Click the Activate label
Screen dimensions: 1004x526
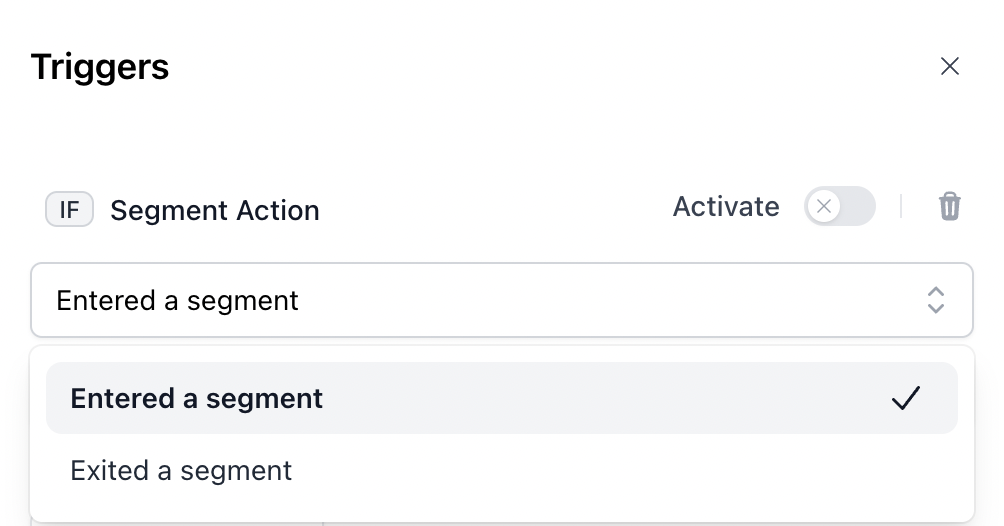(726, 206)
